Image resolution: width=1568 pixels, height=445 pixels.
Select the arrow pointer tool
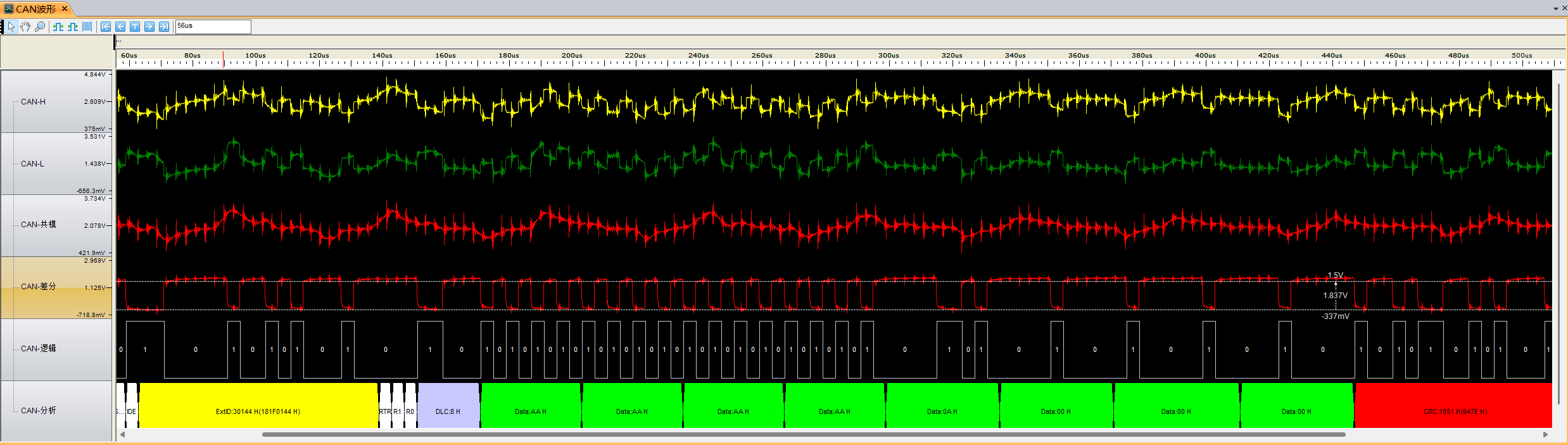pyautogui.click(x=11, y=27)
